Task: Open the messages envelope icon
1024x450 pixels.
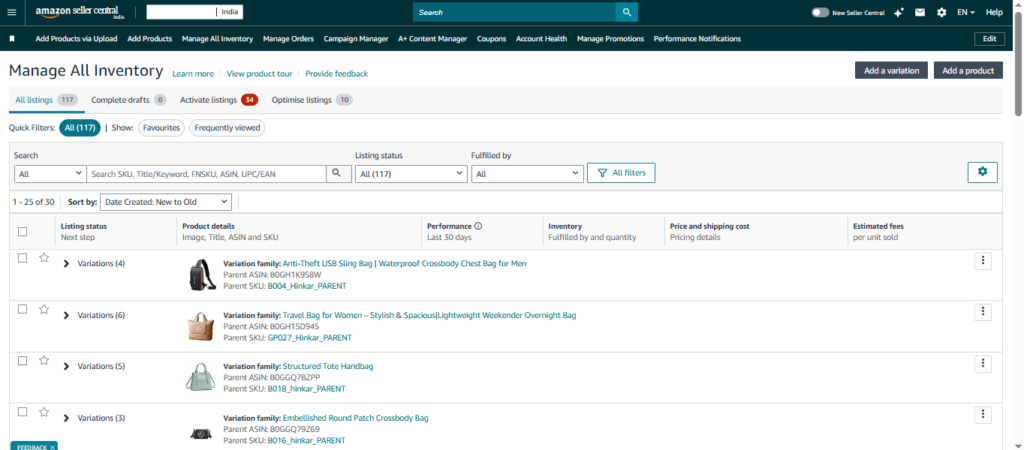Action: [920, 12]
